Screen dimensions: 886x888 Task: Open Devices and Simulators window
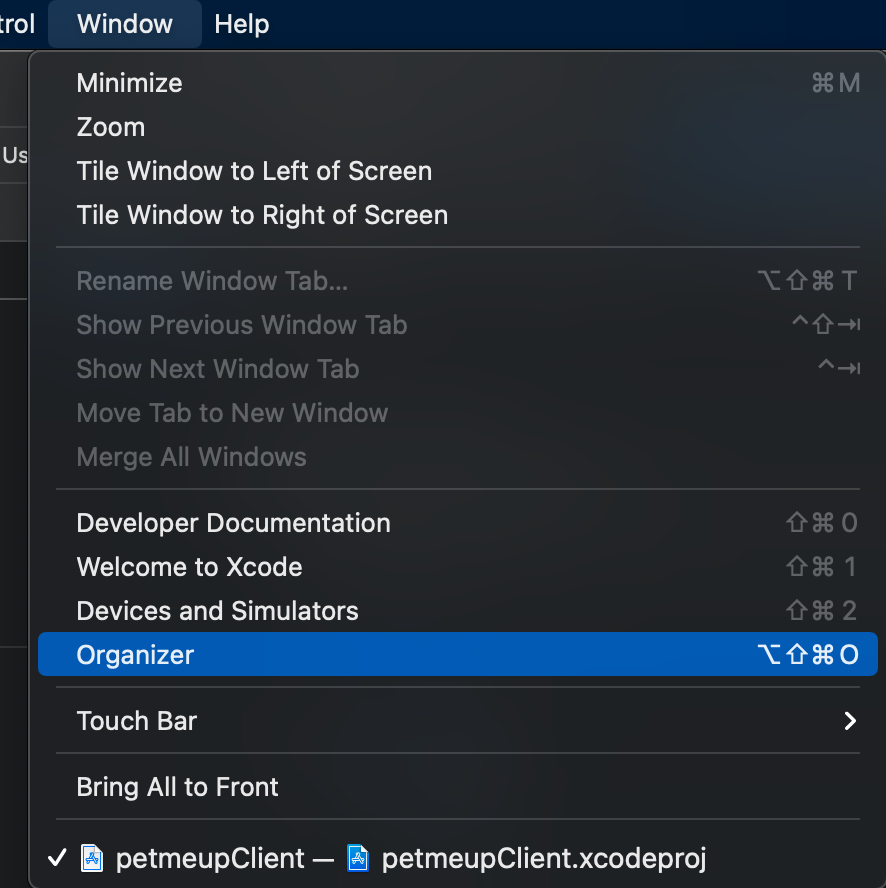458,611
